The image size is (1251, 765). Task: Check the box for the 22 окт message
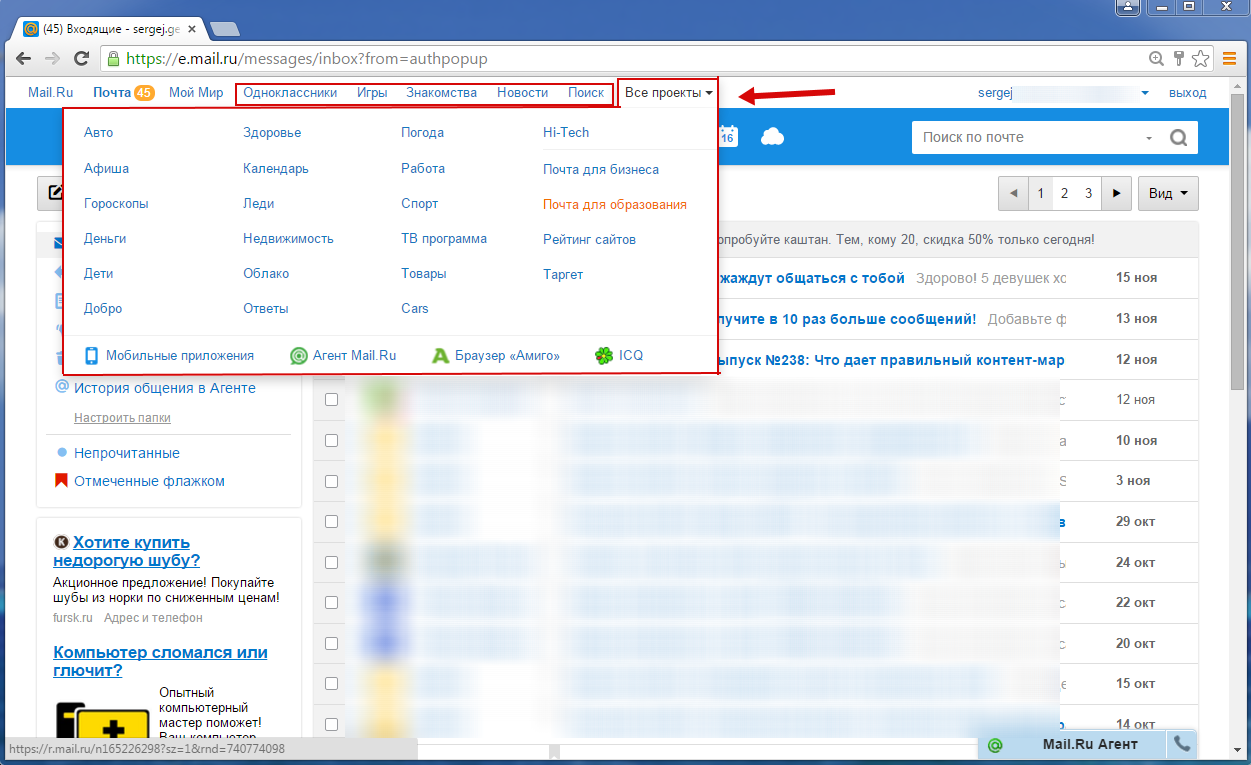(332, 603)
